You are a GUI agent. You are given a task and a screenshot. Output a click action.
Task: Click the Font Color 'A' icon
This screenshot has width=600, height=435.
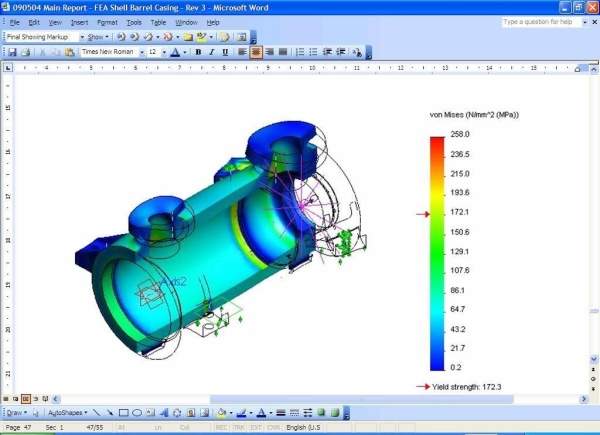point(174,52)
